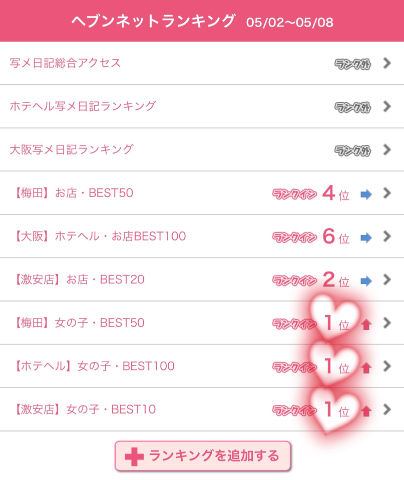
Task: Open 大阪写メ日記ランキング row
Action: [x=202, y=150]
